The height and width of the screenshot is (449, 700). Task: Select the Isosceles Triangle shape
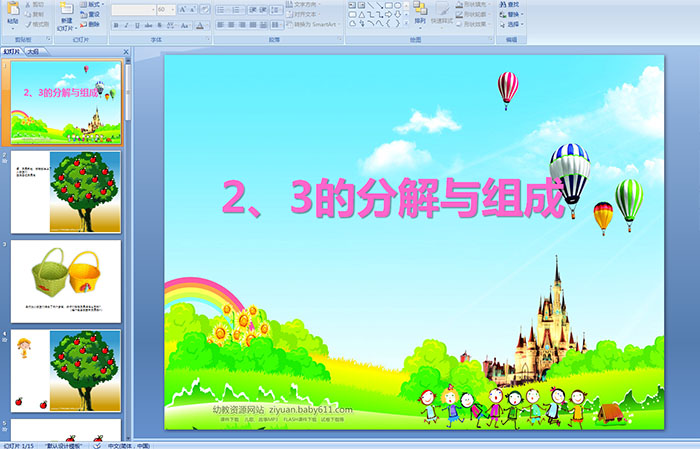click(x=361, y=14)
